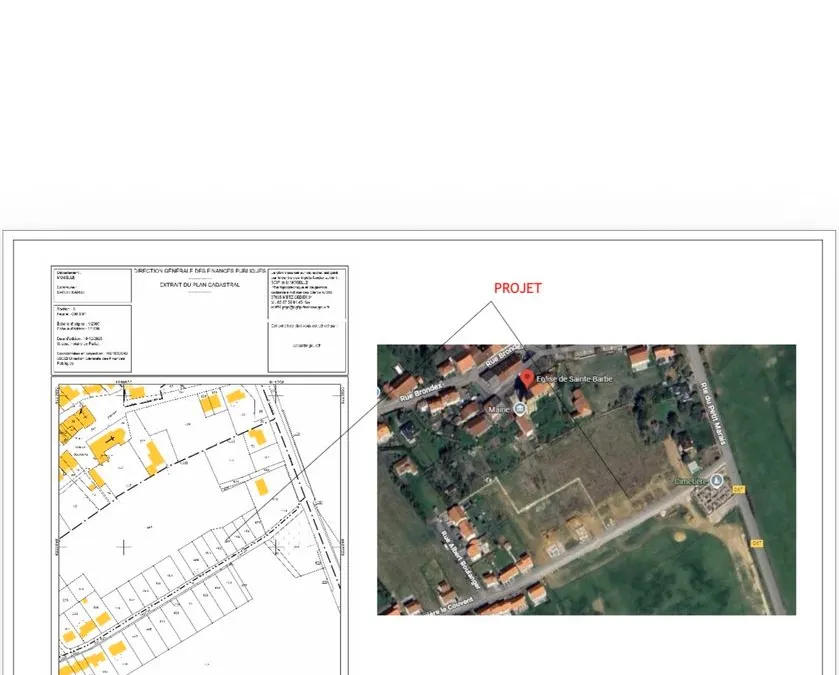Open the Cimetière cemetery marker icon
This screenshot has height=675, width=839.
click(716, 480)
